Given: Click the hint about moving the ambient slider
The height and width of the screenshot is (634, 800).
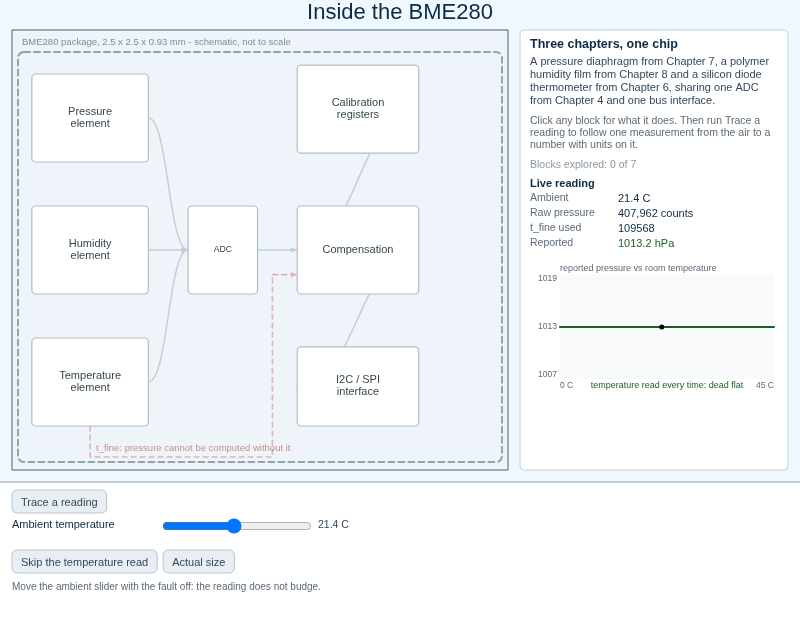Looking at the screenshot, I should tap(166, 586).
